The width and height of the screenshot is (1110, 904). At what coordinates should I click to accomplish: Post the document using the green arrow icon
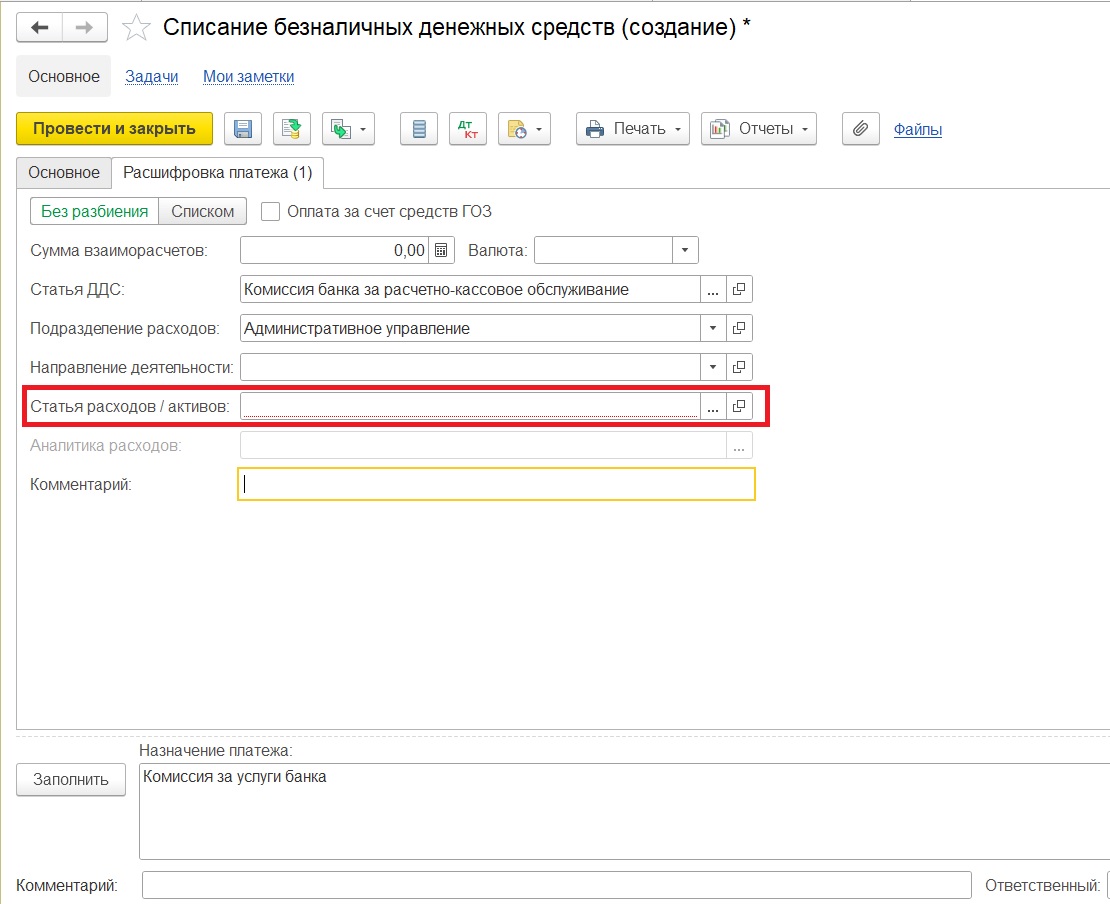coord(291,129)
